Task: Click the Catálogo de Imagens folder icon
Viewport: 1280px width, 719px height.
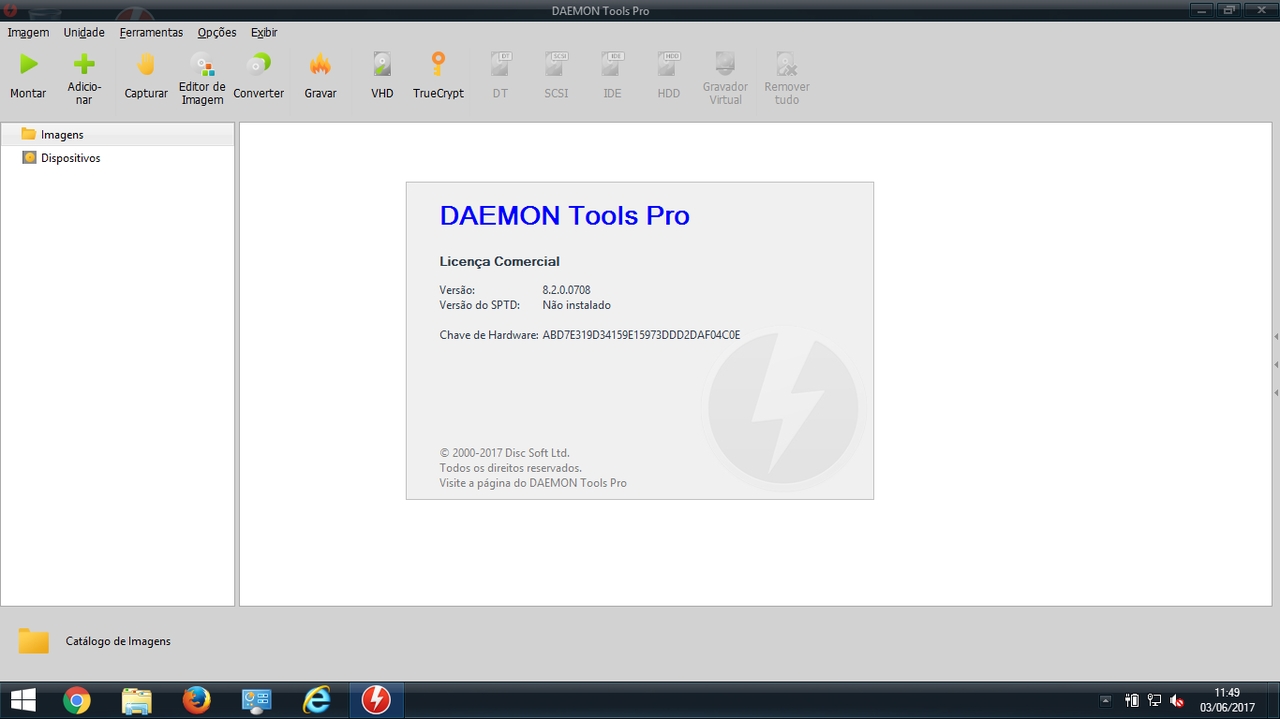Action: [33, 641]
